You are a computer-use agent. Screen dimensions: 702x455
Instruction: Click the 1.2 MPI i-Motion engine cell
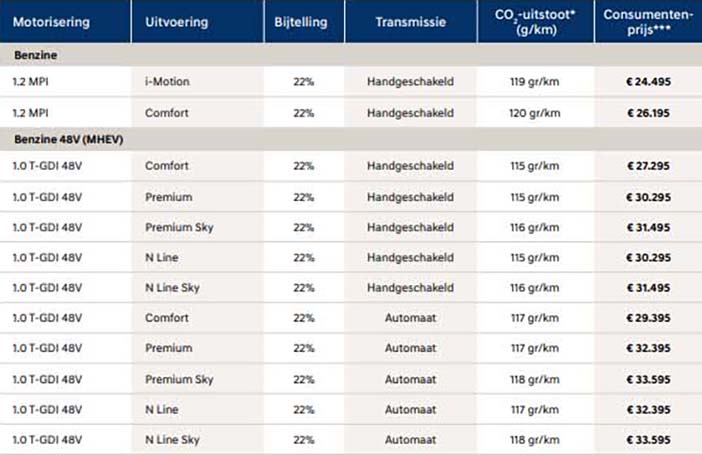tap(65, 82)
